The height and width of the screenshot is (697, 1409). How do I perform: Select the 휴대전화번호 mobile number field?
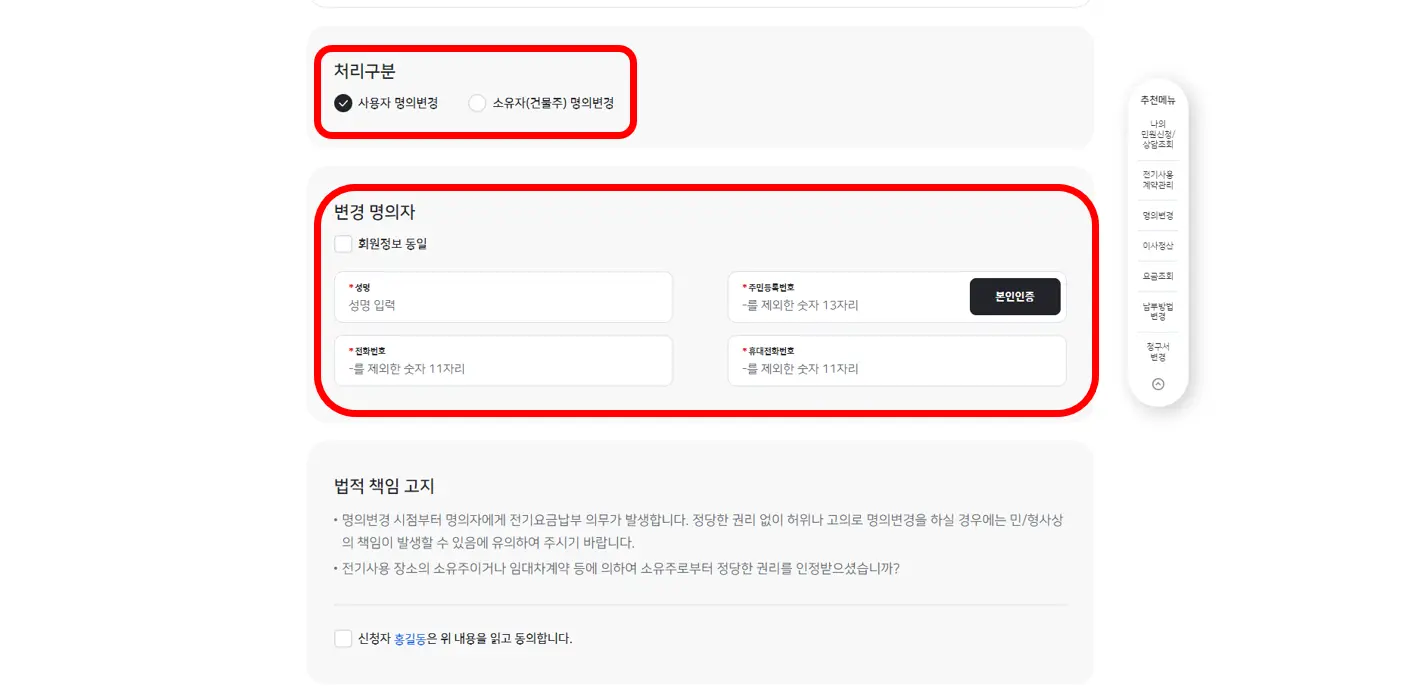(x=897, y=361)
